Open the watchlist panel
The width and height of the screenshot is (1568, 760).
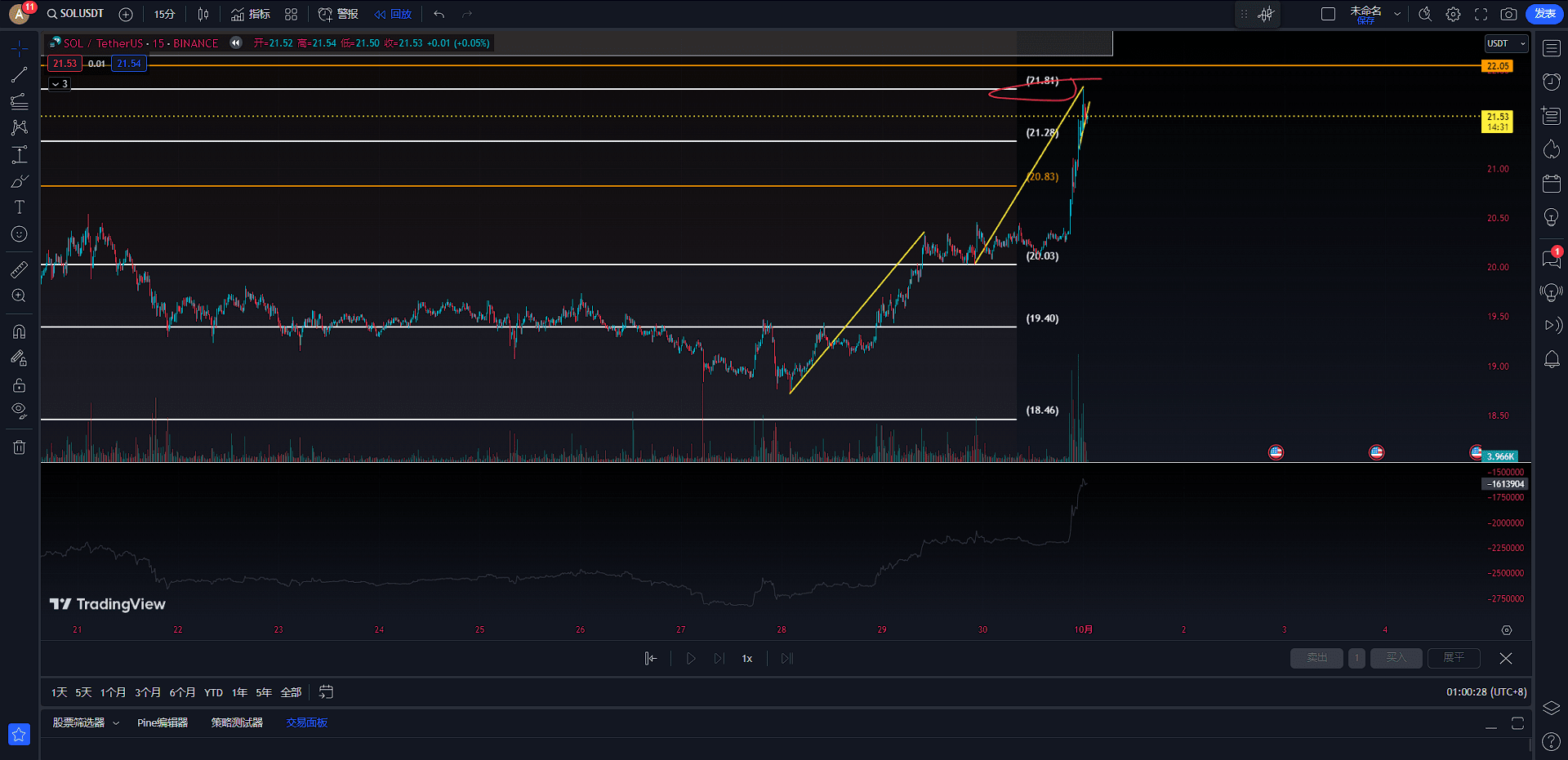(x=1552, y=49)
